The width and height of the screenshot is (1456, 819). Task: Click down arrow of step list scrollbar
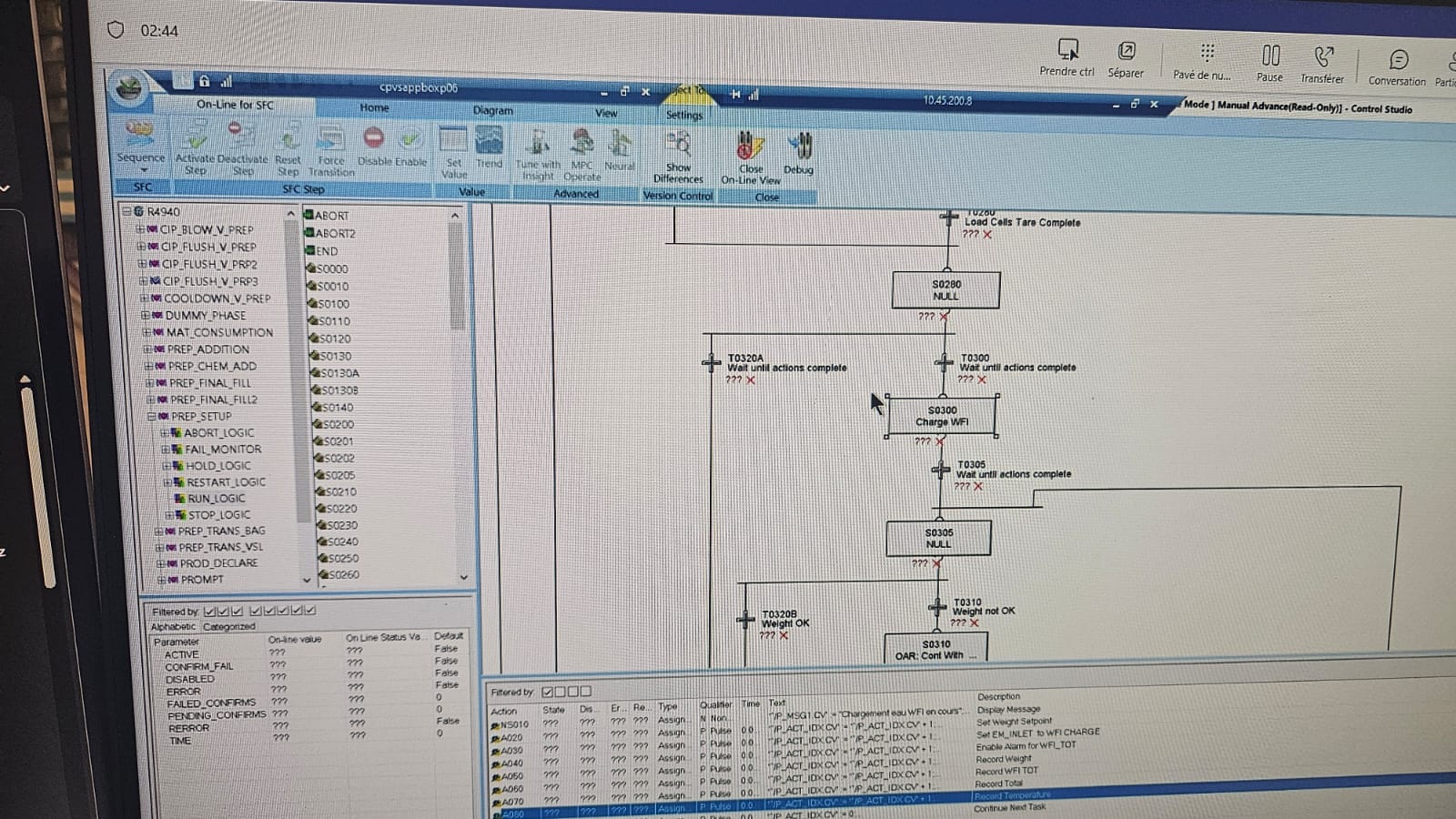pyautogui.click(x=463, y=577)
